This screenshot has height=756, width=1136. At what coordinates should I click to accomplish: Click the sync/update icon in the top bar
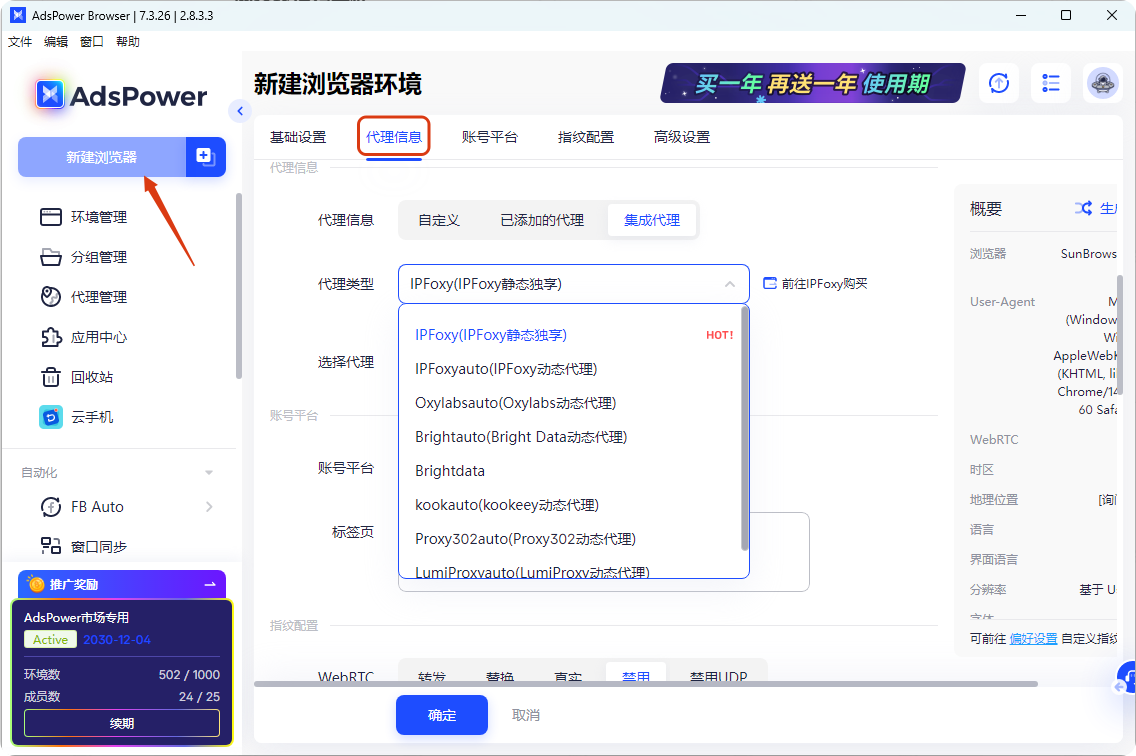[998, 83]
